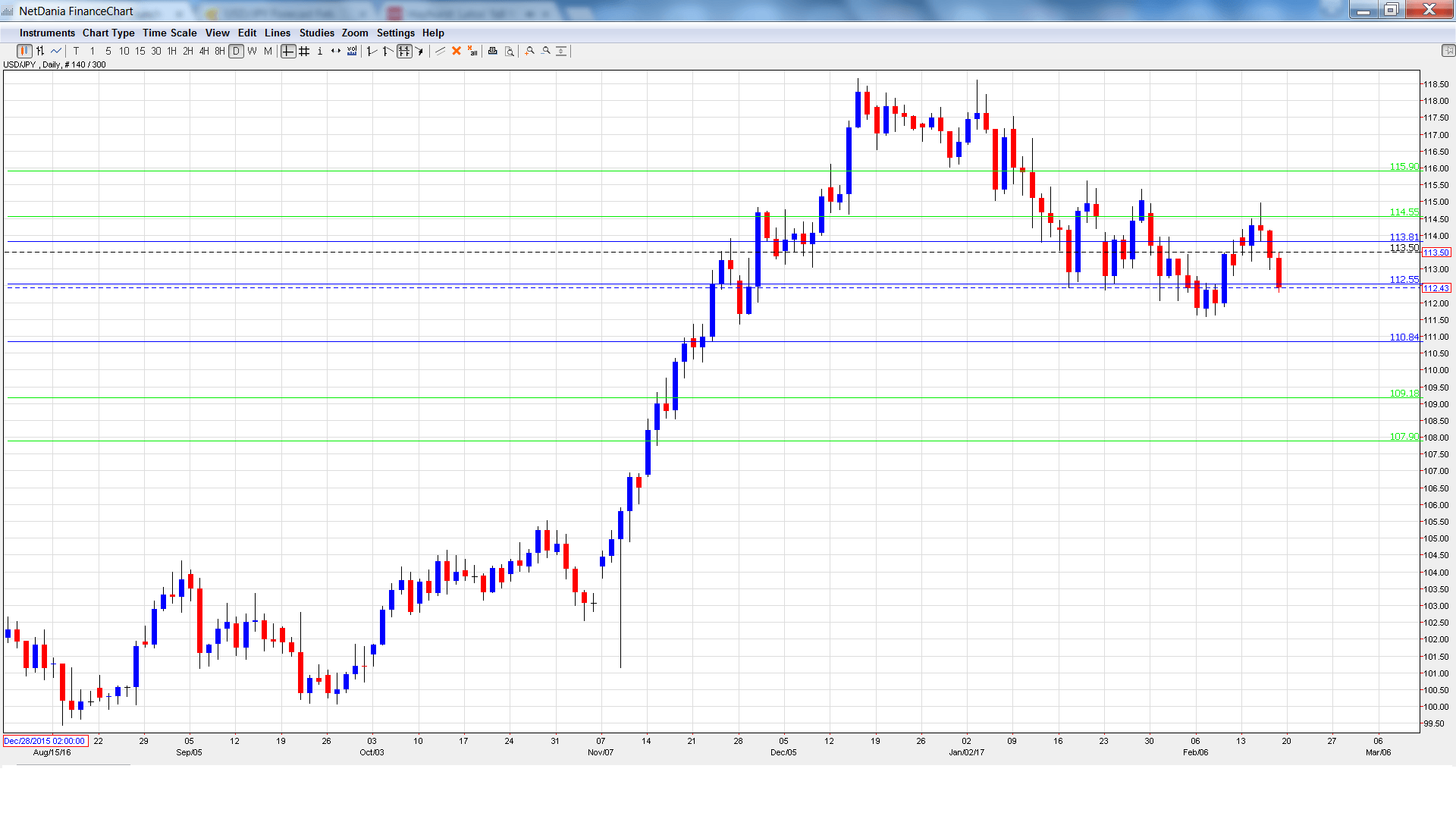
Task: Click the print chart icon
Action: (x=493, y=51)
